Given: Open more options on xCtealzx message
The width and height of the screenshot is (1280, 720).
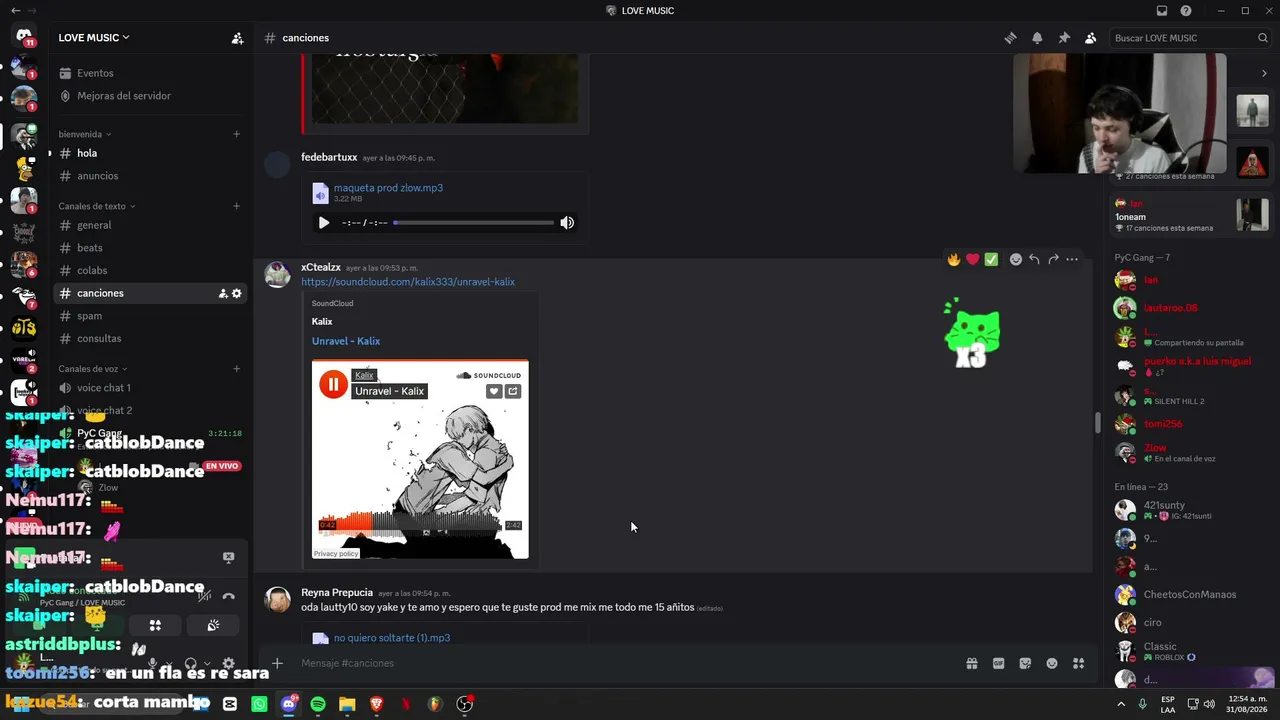Looking at the screenshot, I should [1072, 259].
